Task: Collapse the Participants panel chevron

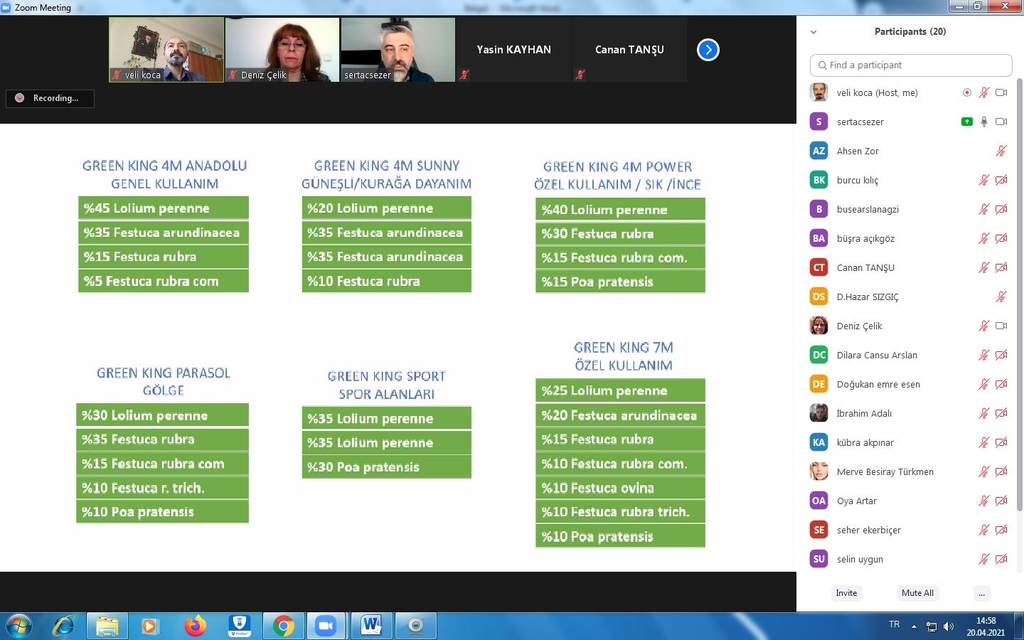Action: (x=814, y=31)
